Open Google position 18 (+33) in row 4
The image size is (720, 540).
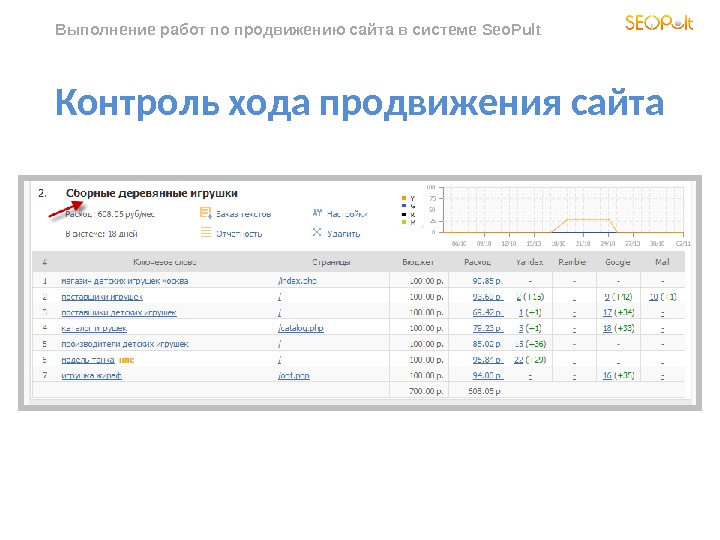pos(619,328)
